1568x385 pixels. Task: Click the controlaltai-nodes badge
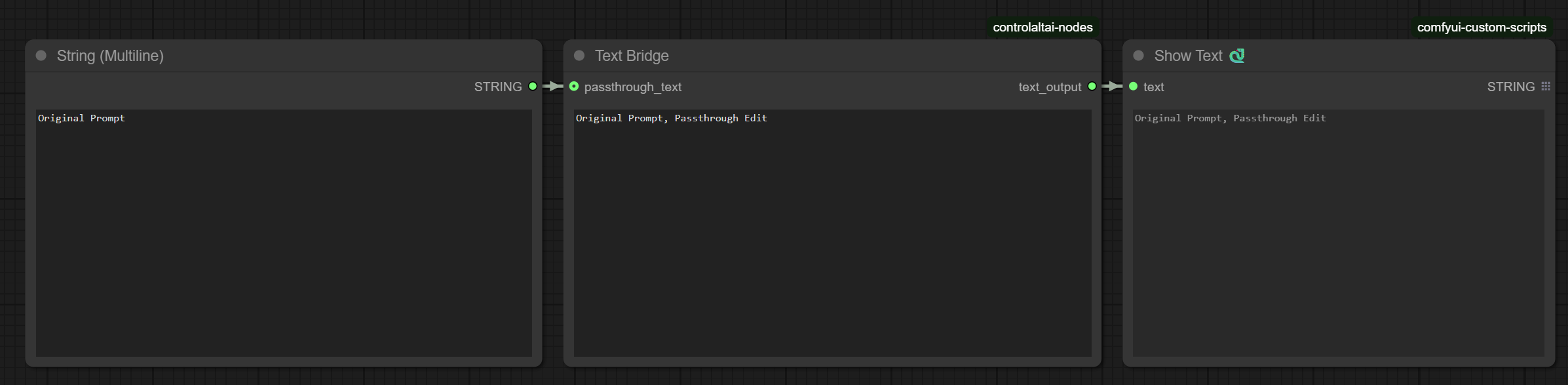[x=1042, y=28]
